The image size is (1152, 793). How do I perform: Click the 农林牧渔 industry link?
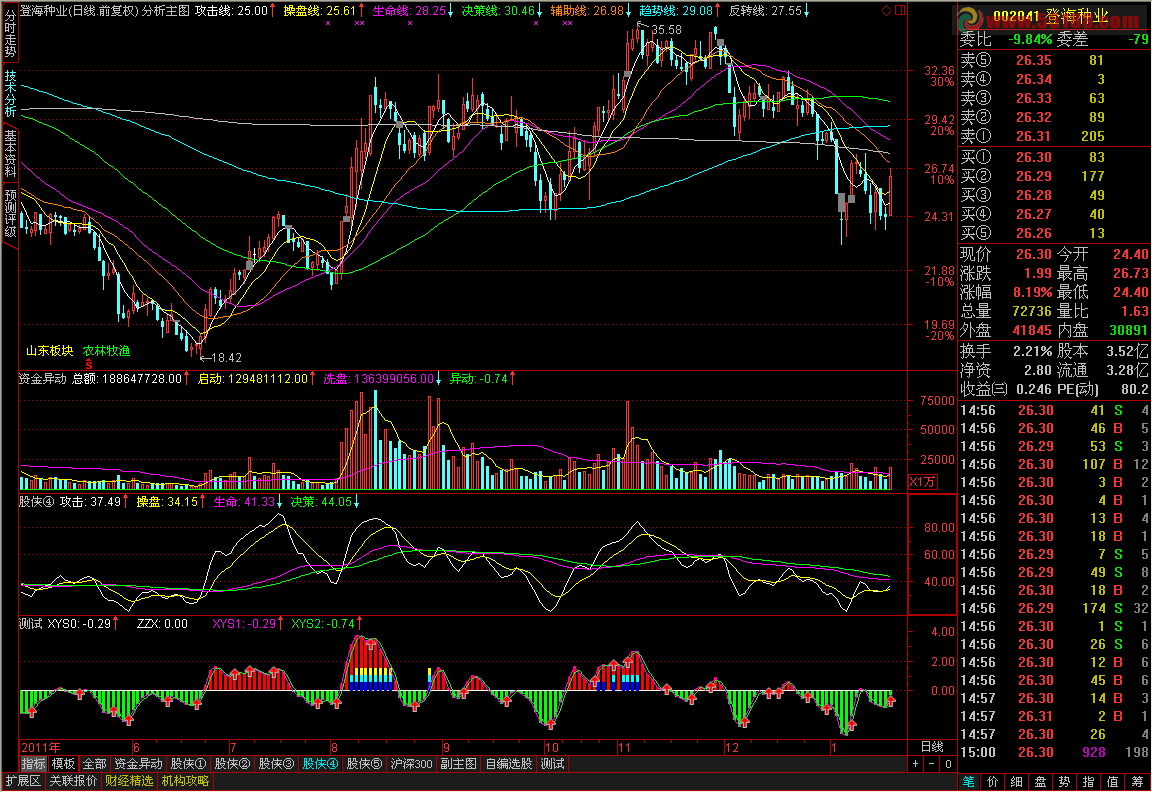[106, 351]
